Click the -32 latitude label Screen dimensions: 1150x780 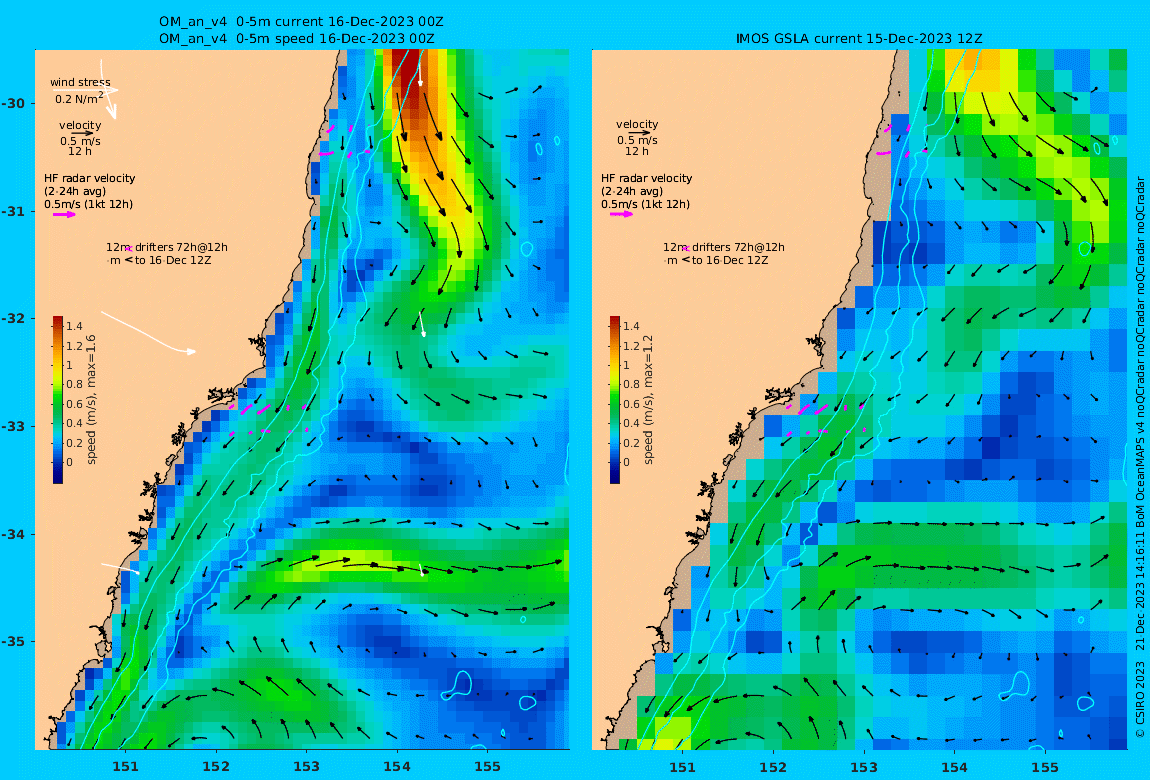coord(12,318)
